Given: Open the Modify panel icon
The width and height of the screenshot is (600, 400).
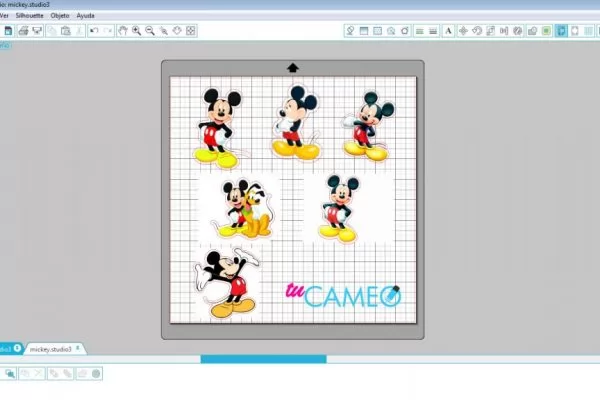Looking at the screenshot, I should coord(532,31).
